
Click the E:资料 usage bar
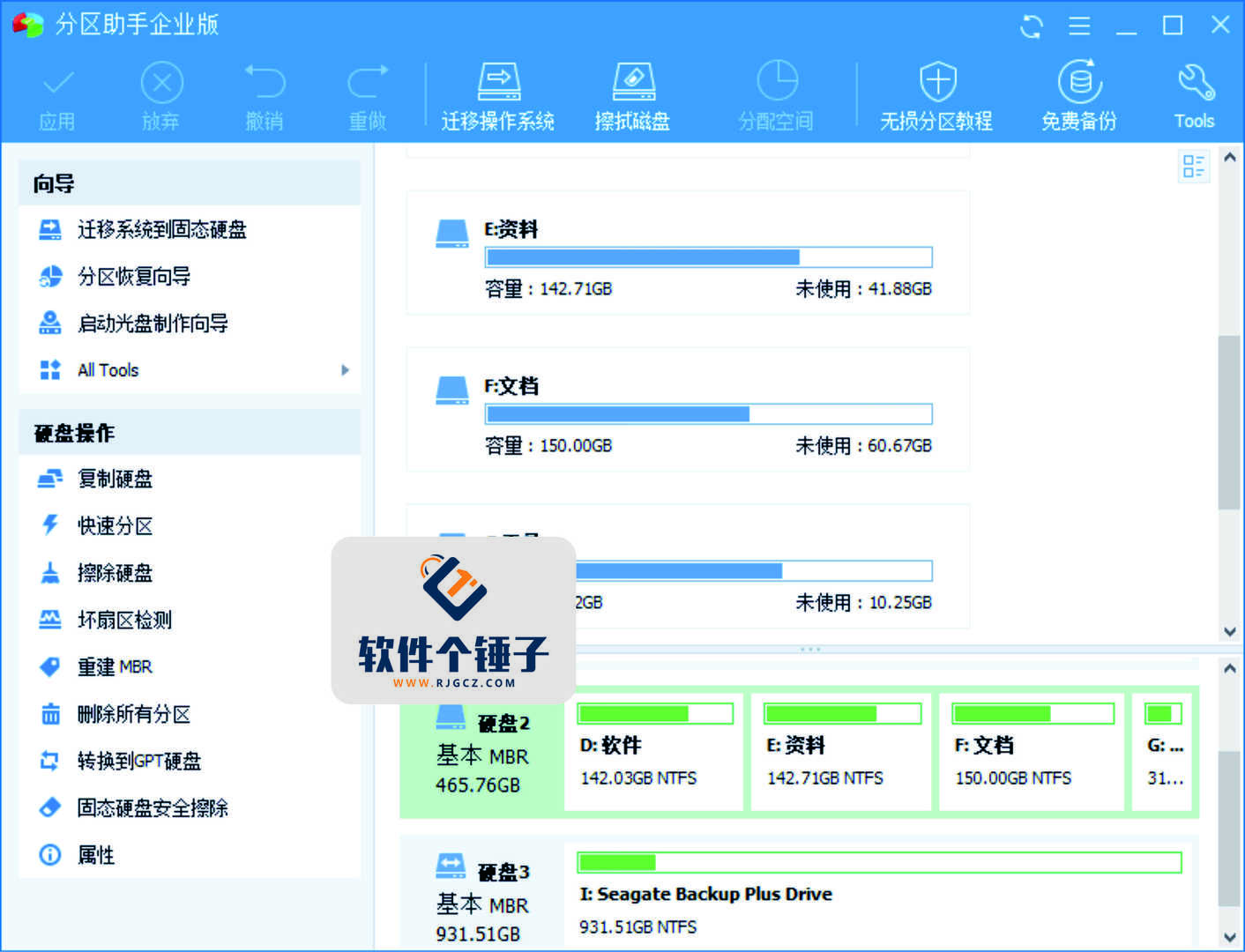(709, 257)
